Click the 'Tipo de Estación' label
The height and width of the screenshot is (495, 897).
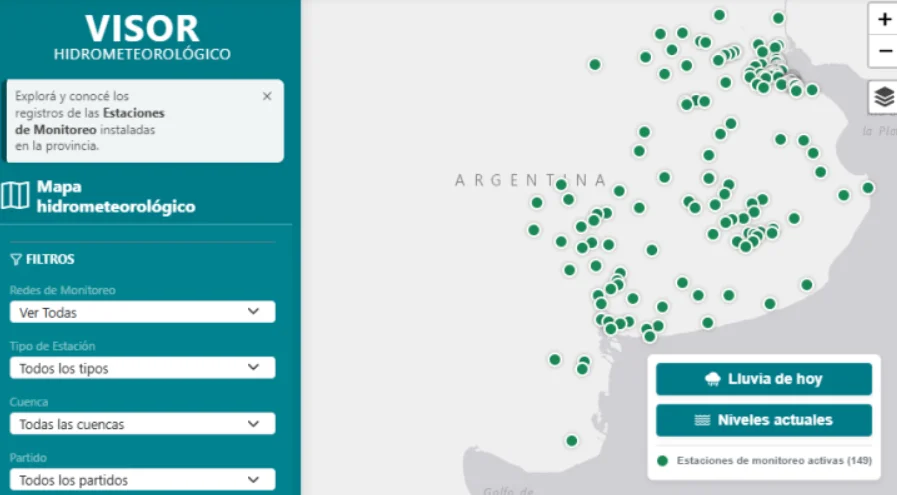53,346
